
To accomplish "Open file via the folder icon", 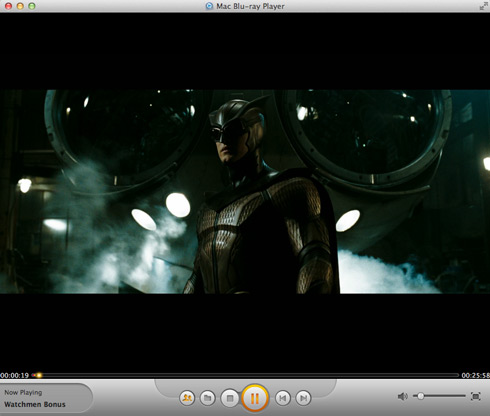I will click(208, 398).
